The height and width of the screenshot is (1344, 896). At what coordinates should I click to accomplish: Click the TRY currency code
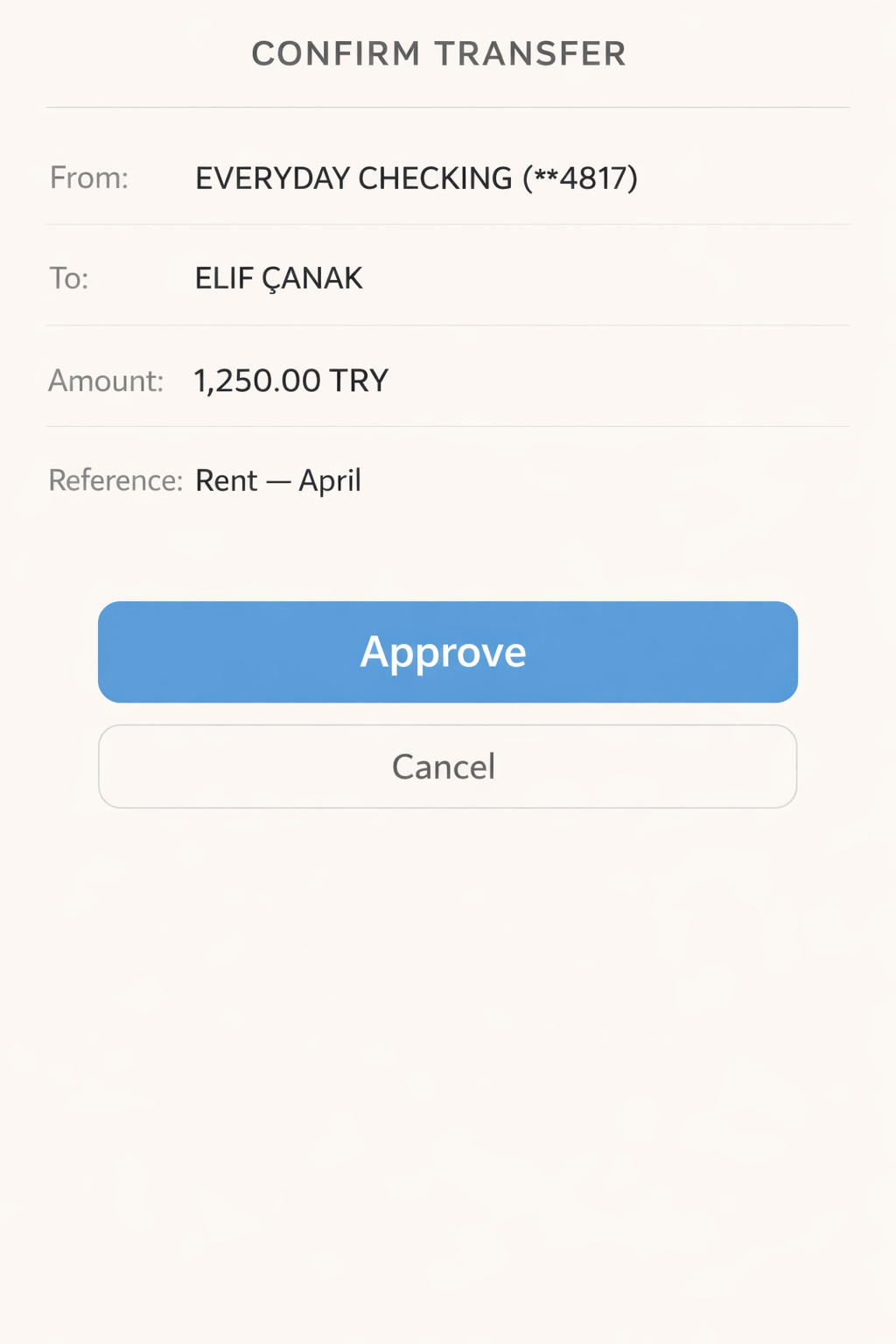coord(359,381)
